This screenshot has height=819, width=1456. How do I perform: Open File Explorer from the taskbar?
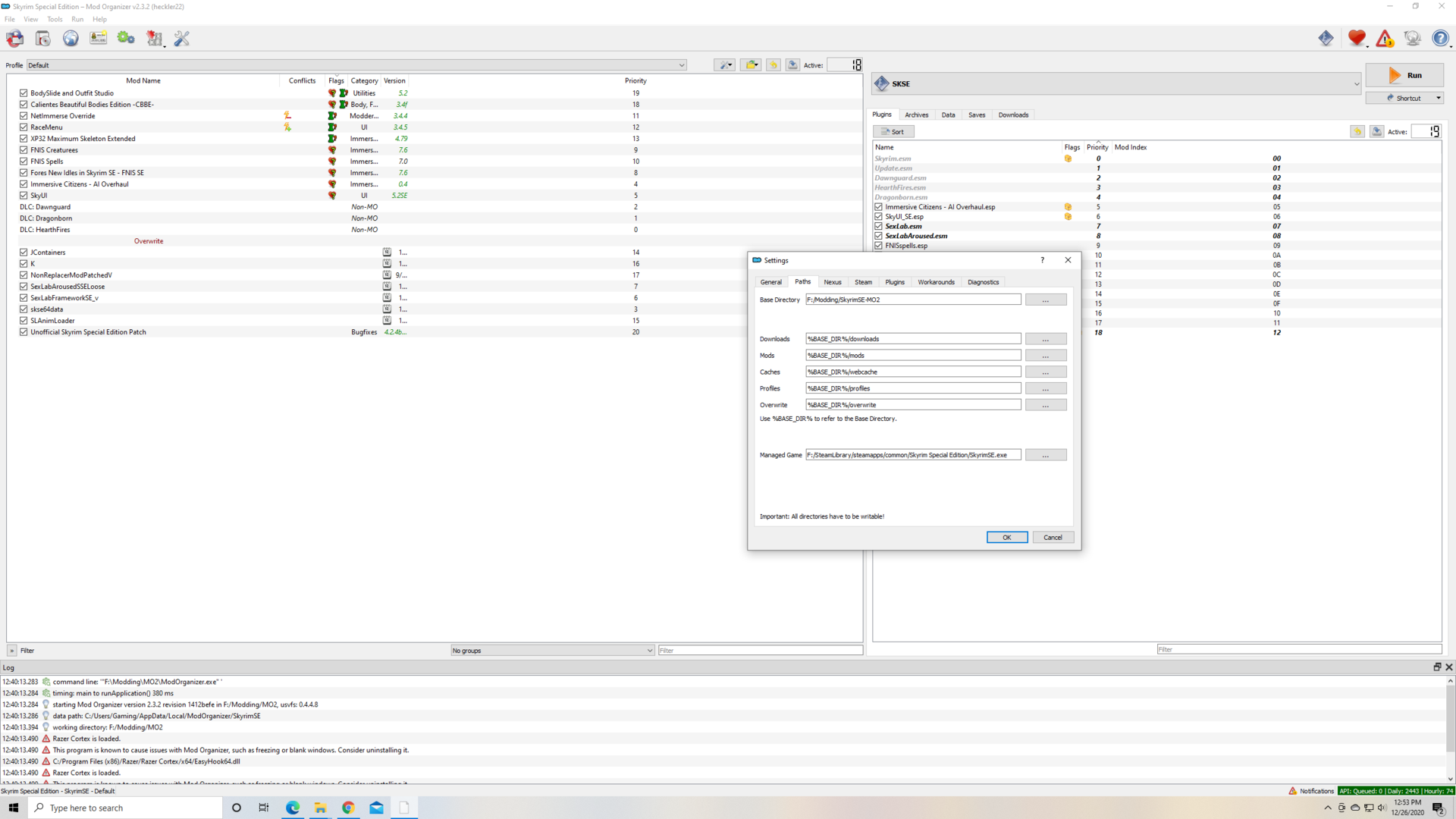(321, 808)
